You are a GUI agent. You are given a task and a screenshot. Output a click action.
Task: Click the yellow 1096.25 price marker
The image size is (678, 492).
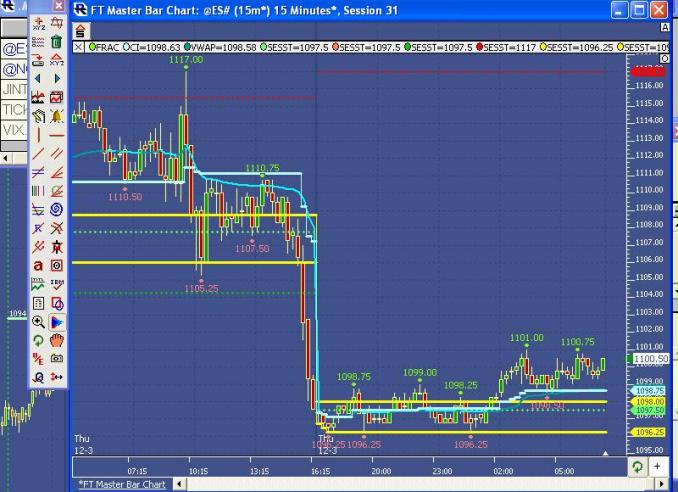tap(649, 432)
